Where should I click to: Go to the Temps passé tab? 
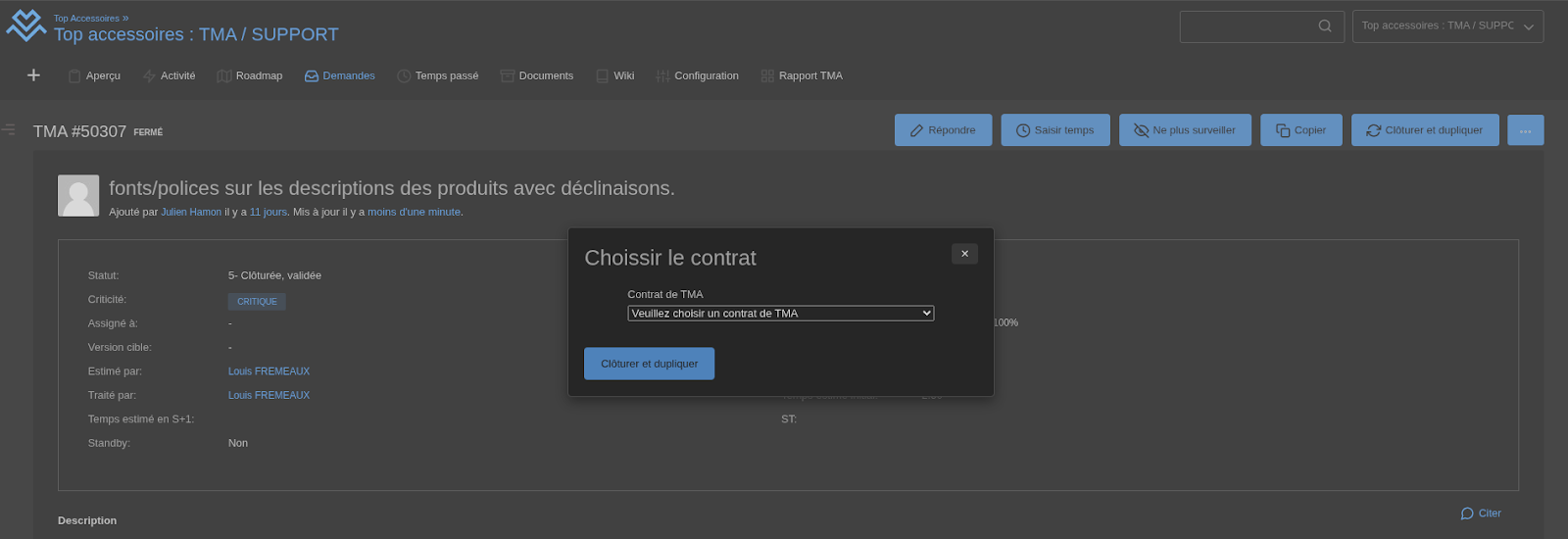pyautogui.click(x=438, y=75)
